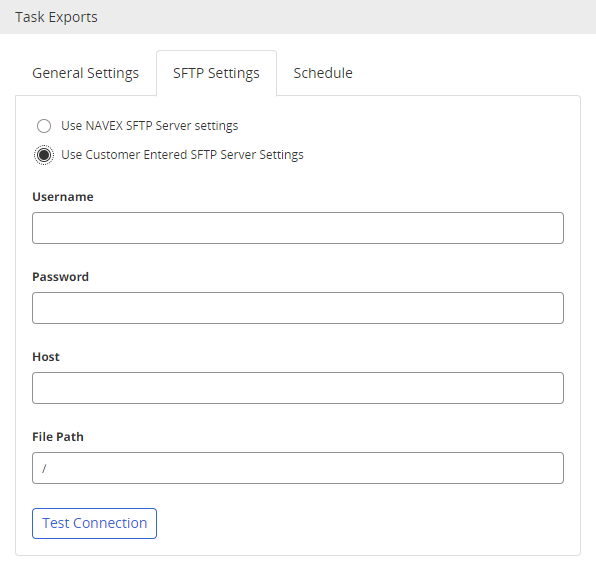Click the Password field label
This screenshot has width=596, height=564.
[x=60, y=277]
